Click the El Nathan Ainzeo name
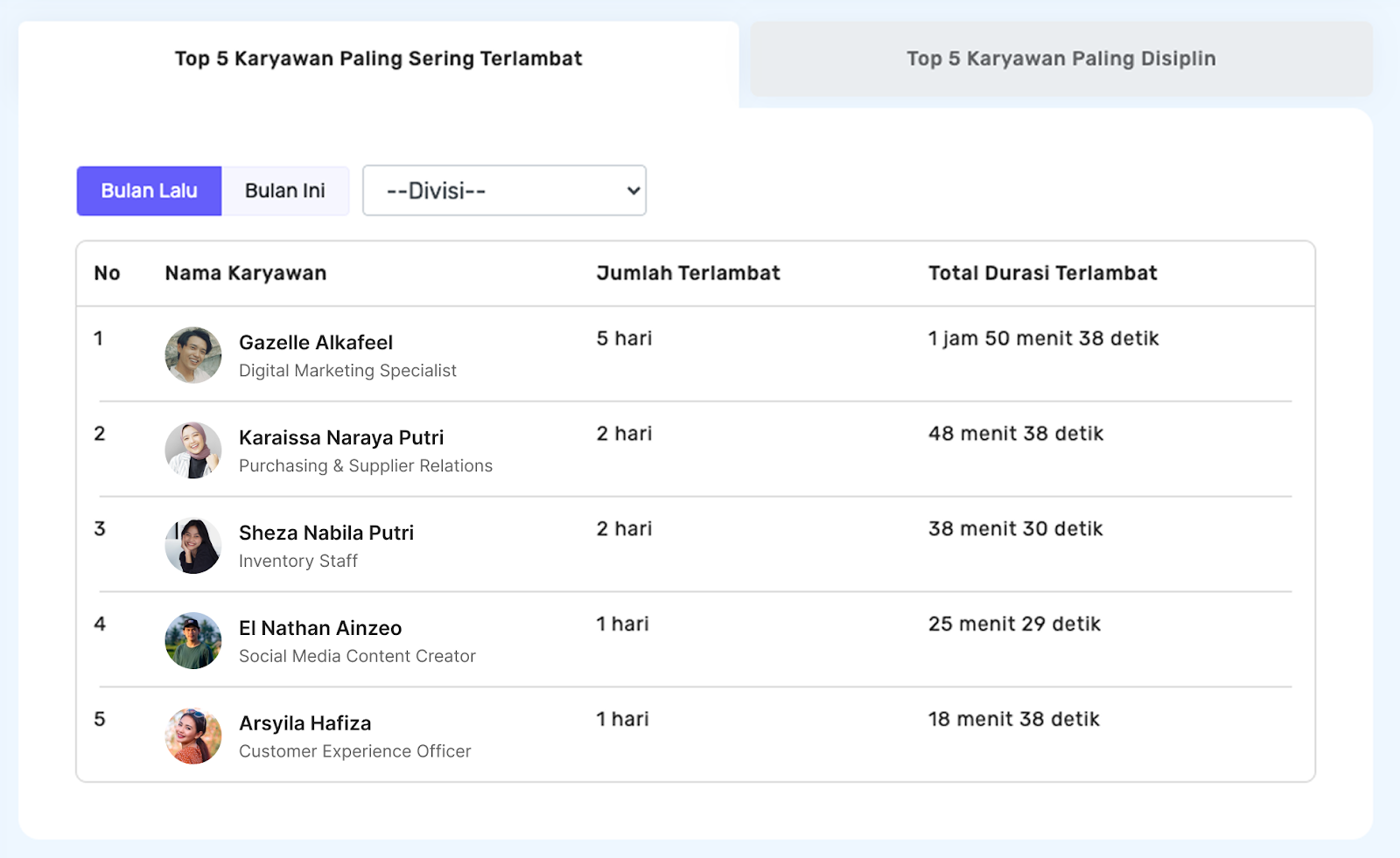Screen dimensions: 1400x858 [320, 629]
